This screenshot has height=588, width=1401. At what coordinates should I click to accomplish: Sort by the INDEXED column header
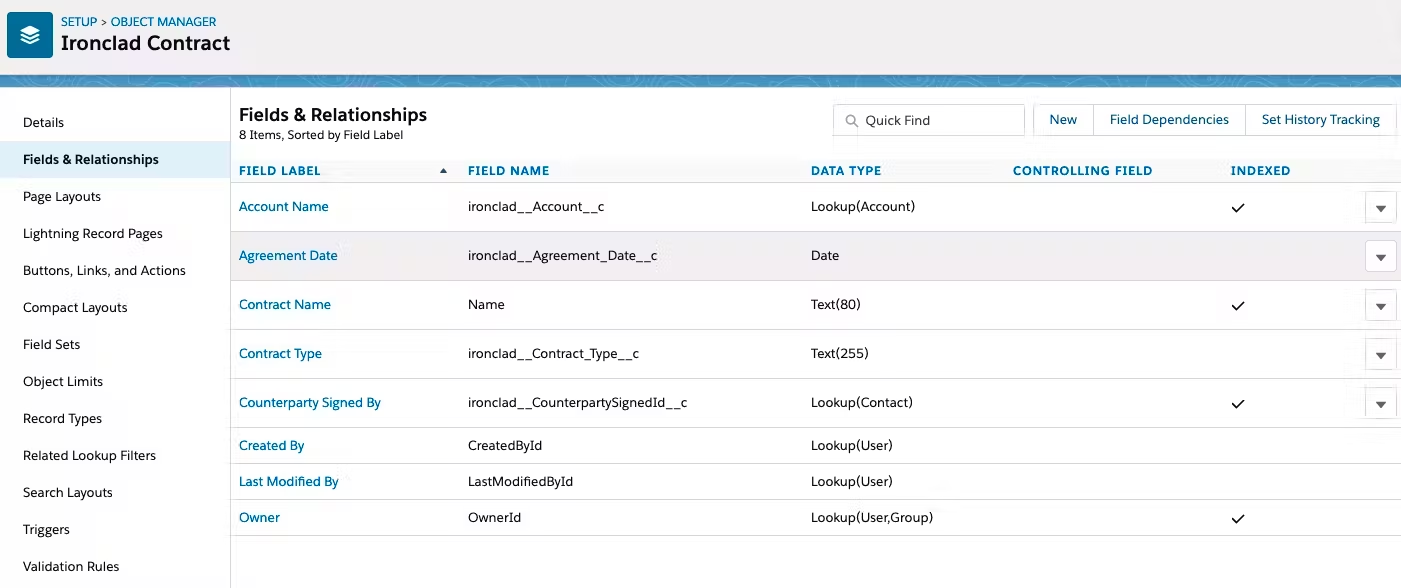pyautogui.click(x=1260, y=171)
